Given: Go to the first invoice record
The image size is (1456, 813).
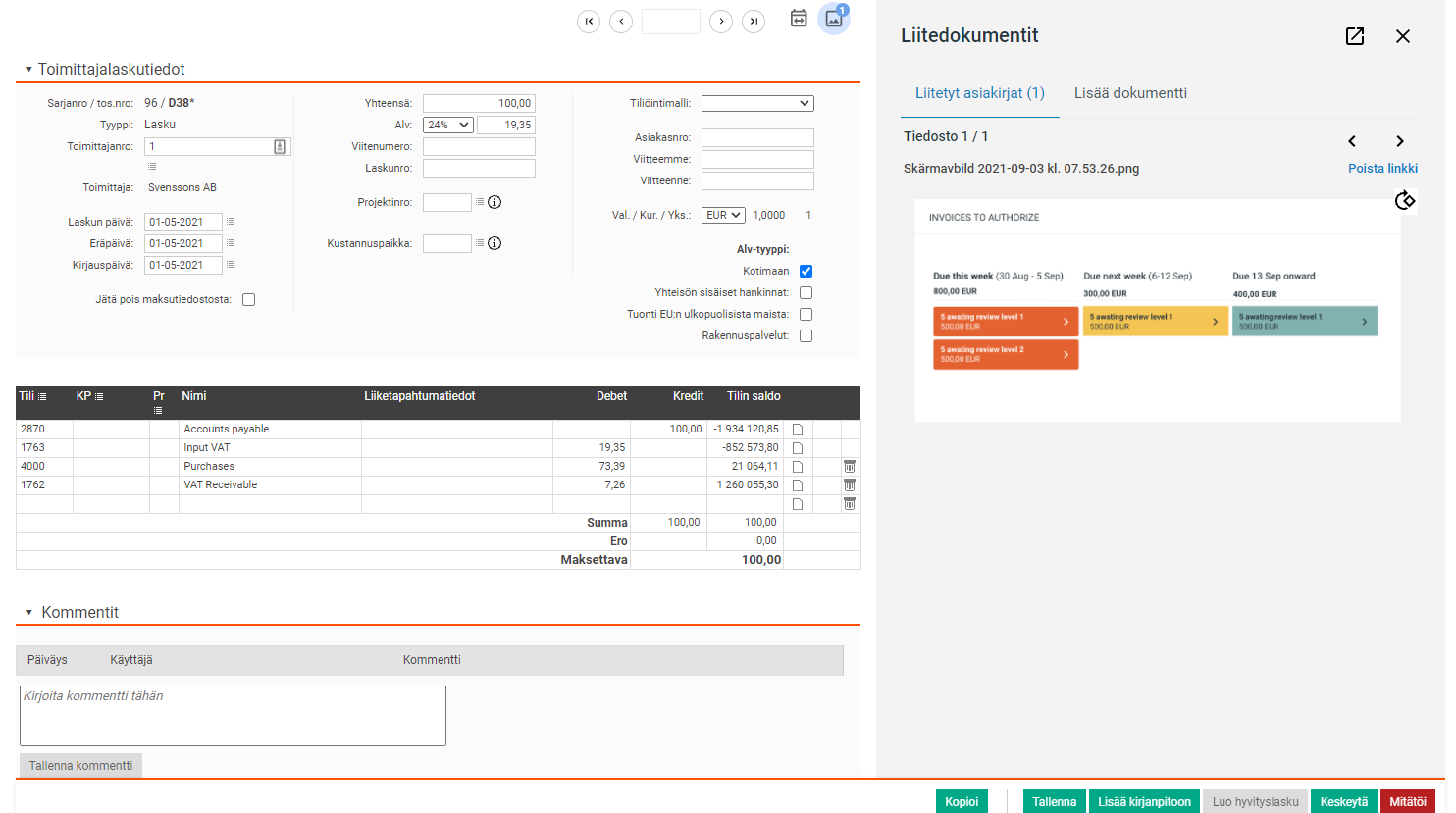Looking at the screenshot, I should pyautogui.click(x=589, y=22).
